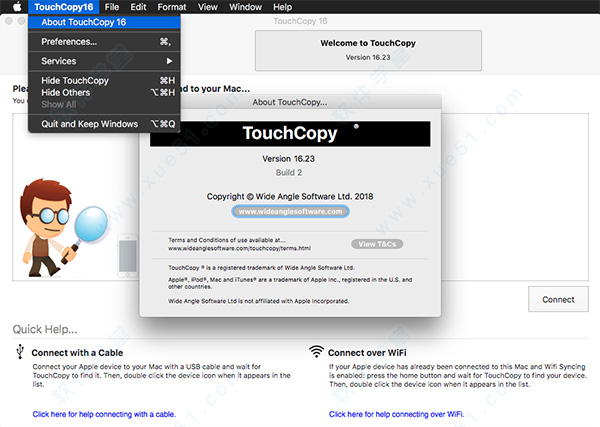Viewport: 600px width, 427px height.
Task: Open the Edit menu
Action: tap(138, 7)
